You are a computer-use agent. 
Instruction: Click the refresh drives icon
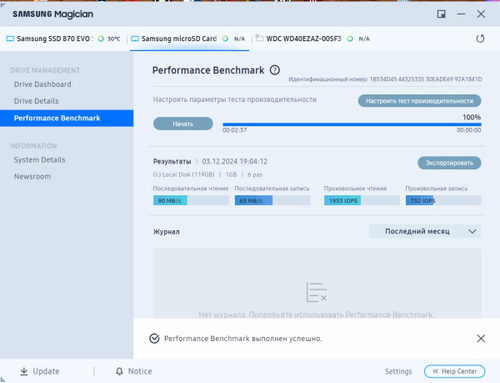480,39
